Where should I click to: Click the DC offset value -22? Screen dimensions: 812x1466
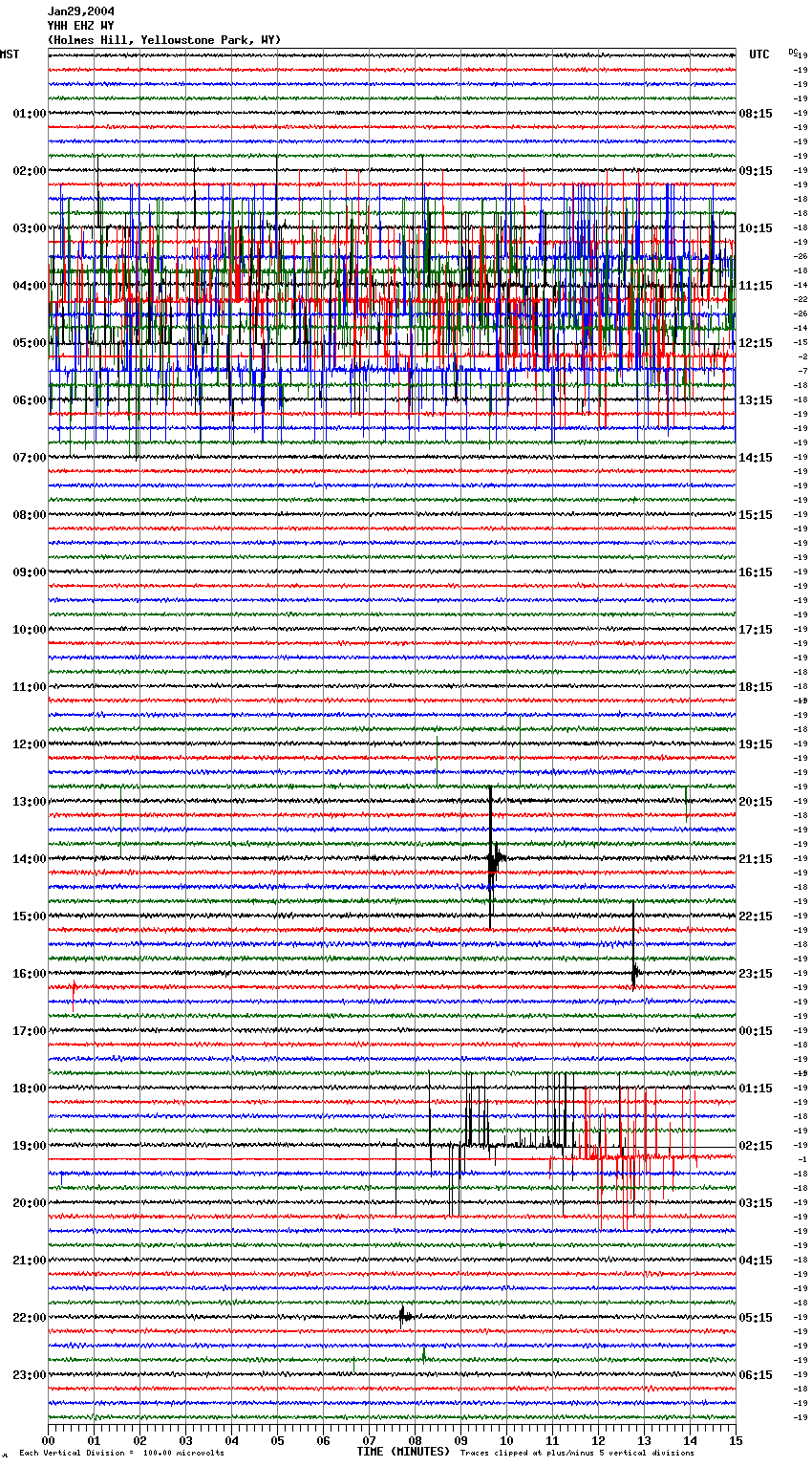801,299
